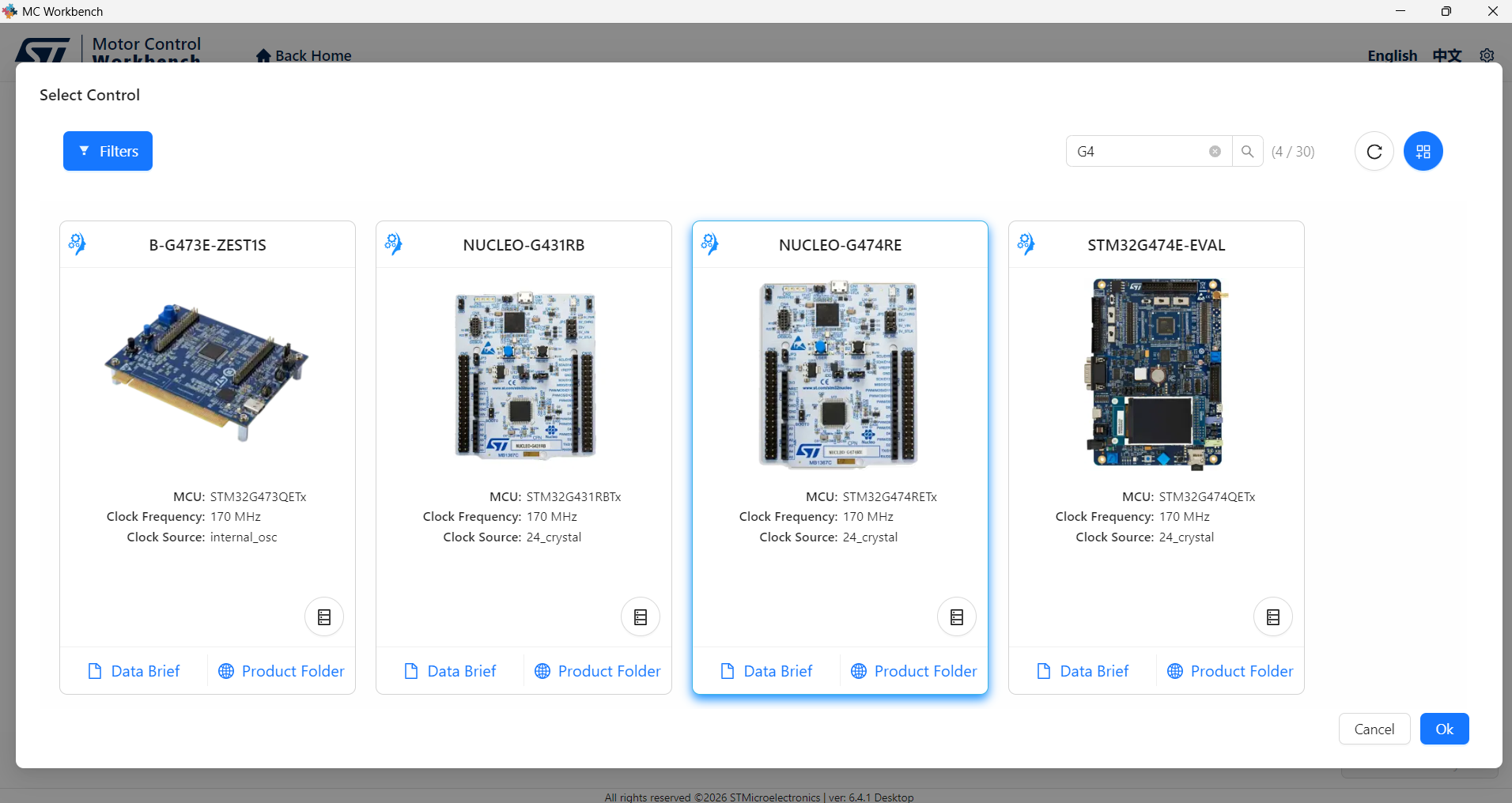Click the NUCLEO-G474RE card header icon

pyautogui.click(x=710, y=243)
